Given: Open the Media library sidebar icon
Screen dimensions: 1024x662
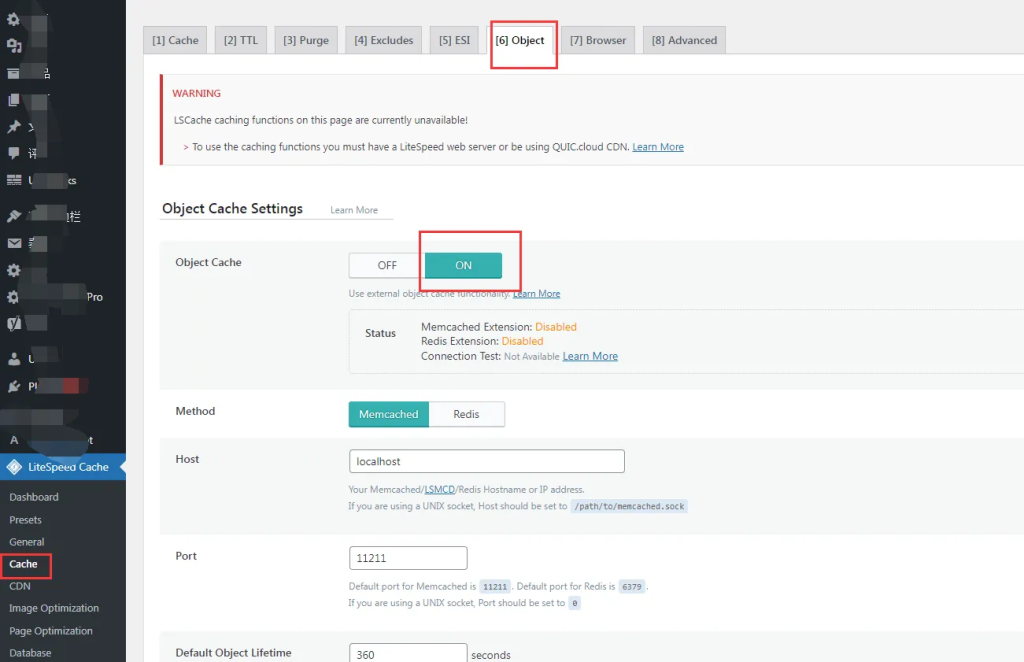Looking at the screenshot, I should pos(14,46).
